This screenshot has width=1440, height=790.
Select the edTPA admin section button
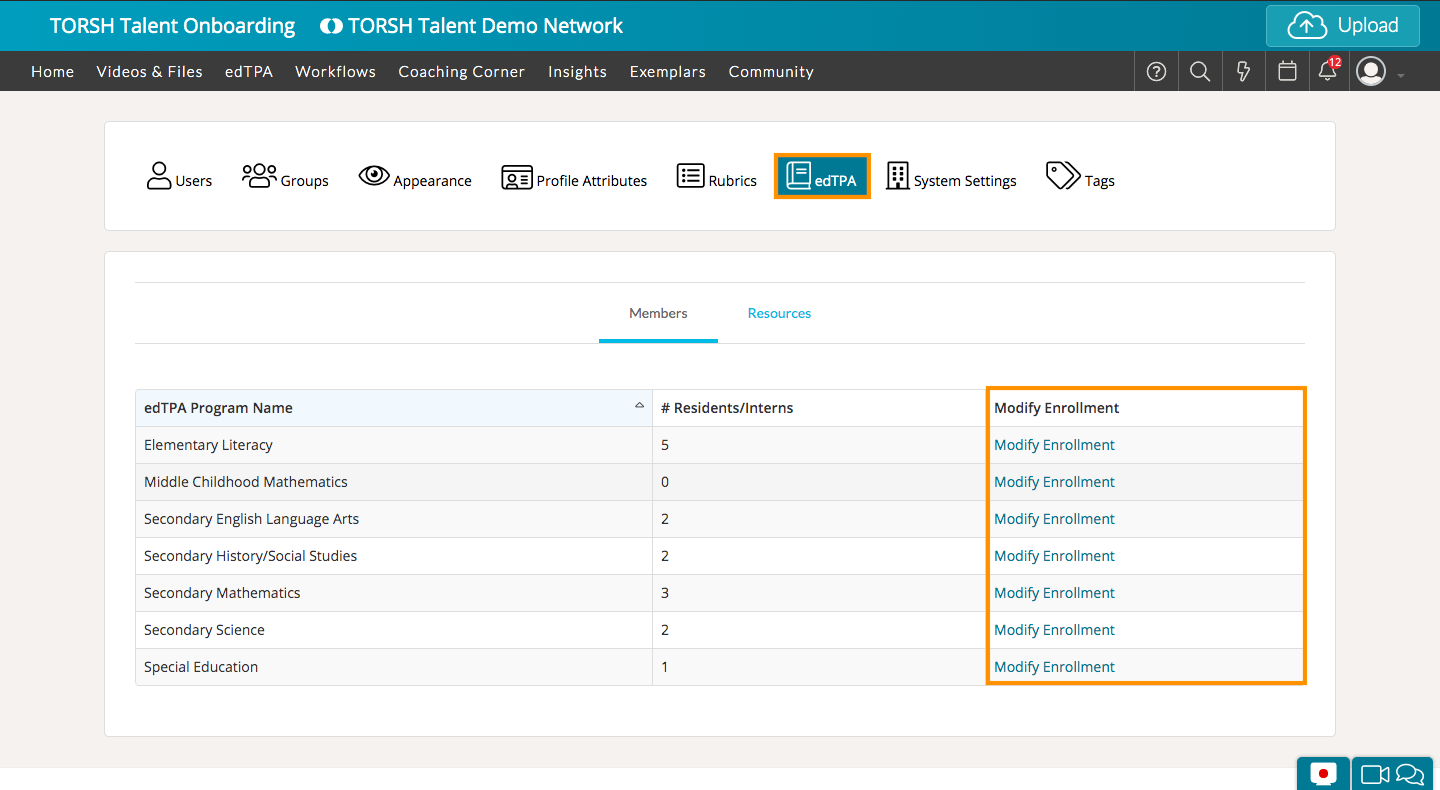822,176
